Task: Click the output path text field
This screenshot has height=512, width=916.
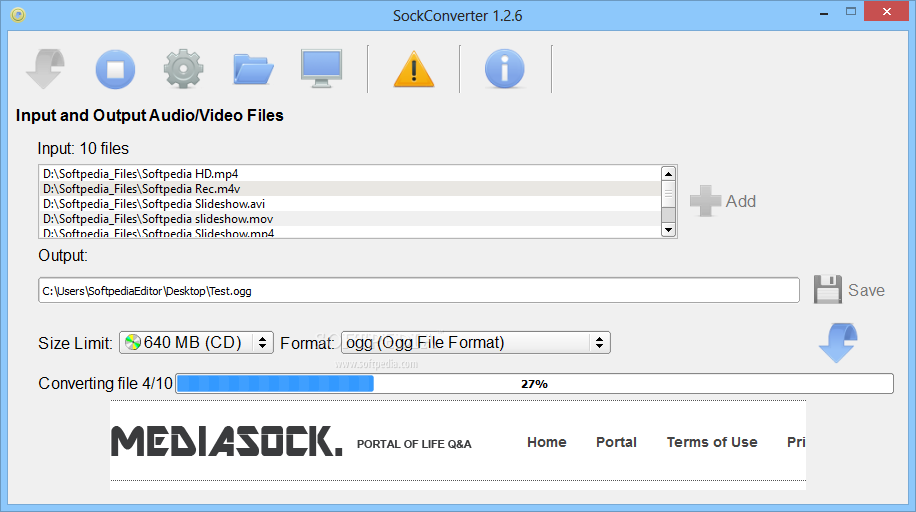Action: tap(419, 290)
